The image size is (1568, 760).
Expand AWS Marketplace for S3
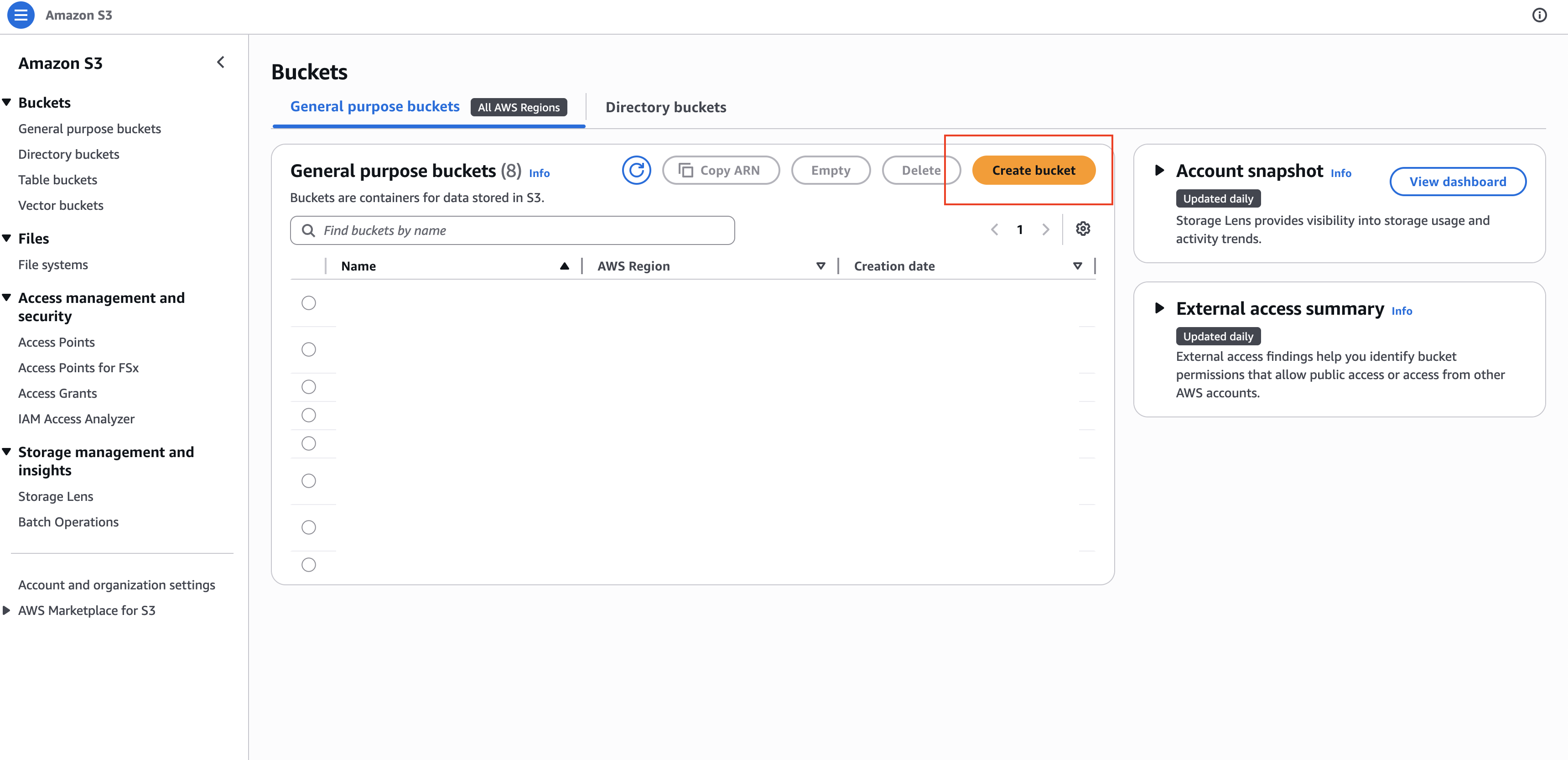coord(7,610)
